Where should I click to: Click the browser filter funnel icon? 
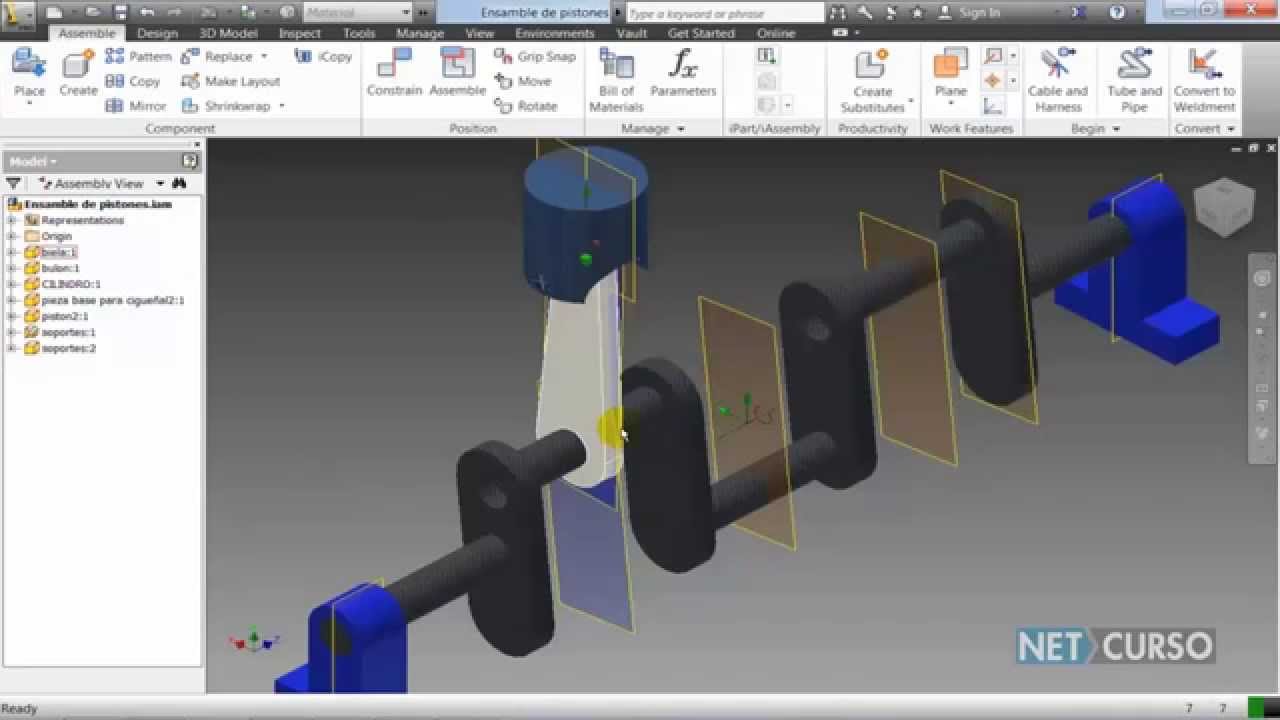click(13, 184)
